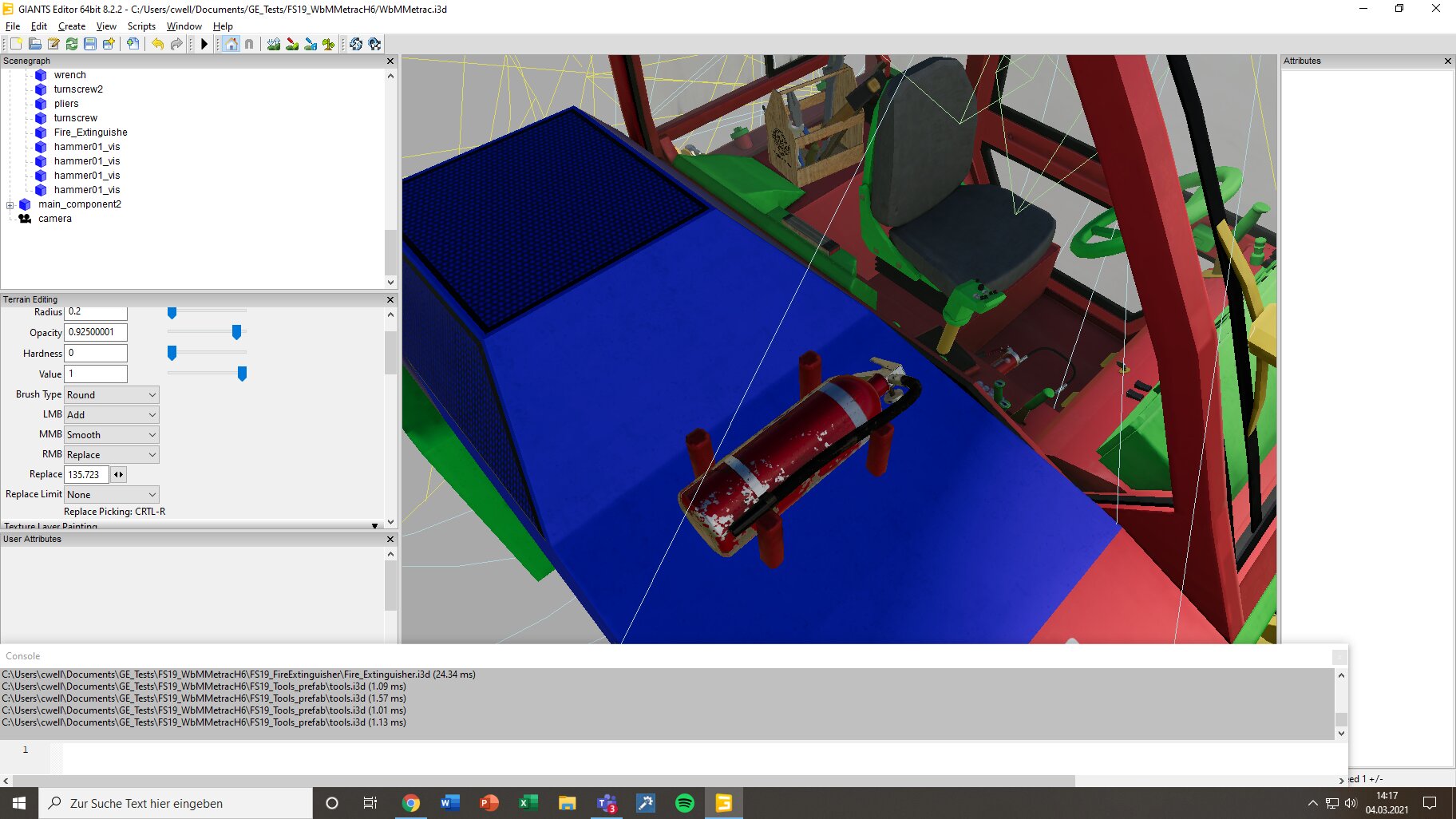Click the Save floppy disk icon
Screen dimensions: 1456x819
point(90,44)
